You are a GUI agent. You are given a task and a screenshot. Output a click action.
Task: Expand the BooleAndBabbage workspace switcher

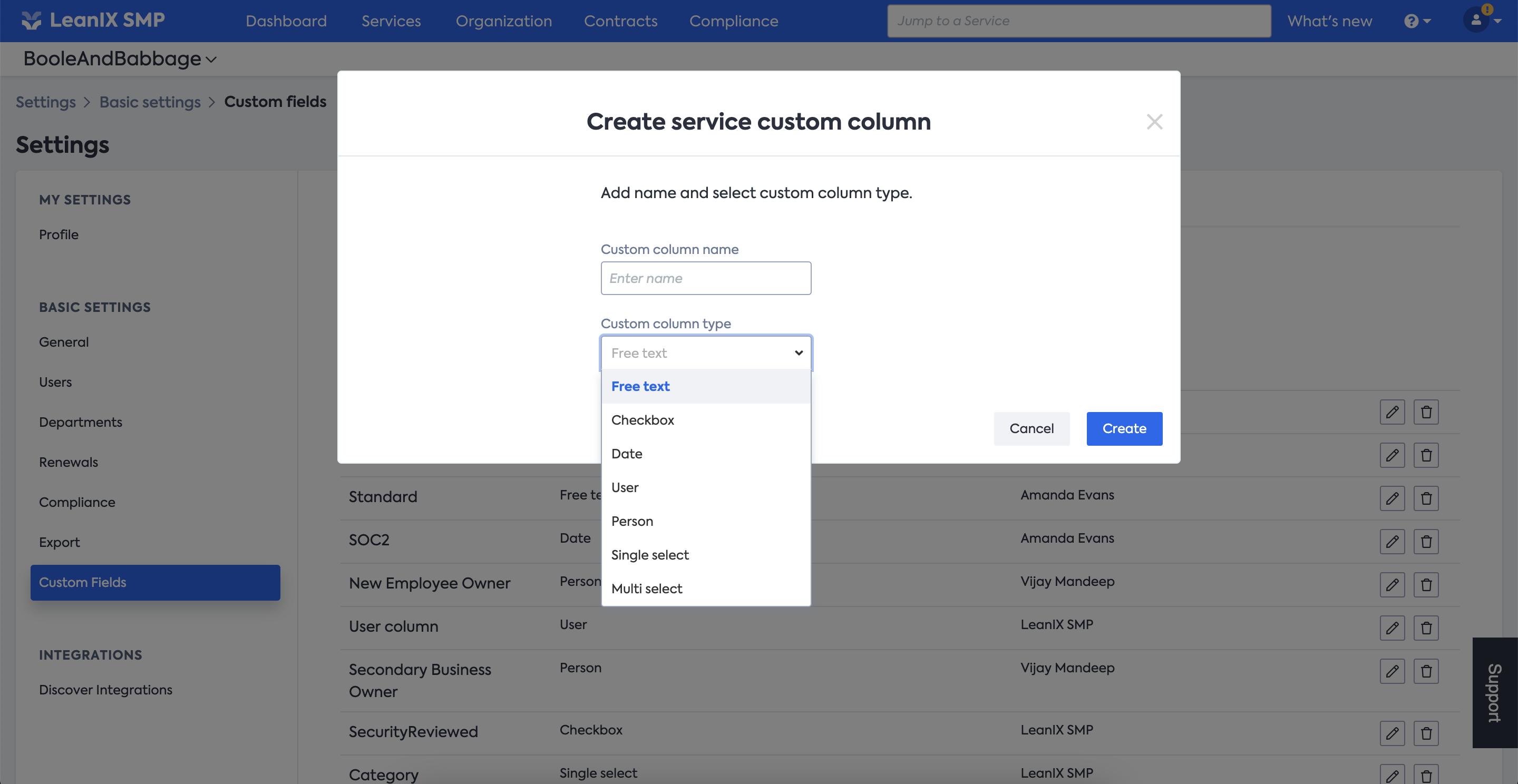click(120, 59)
